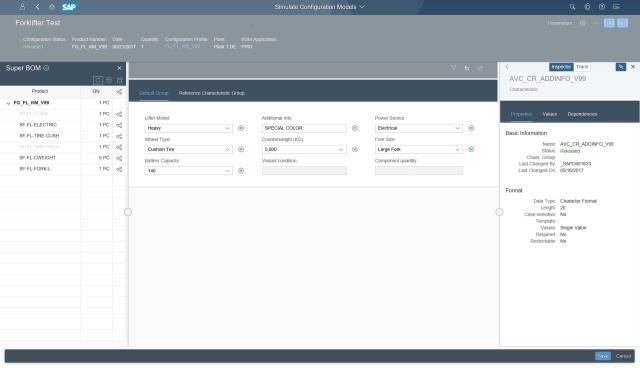Click the undo icon above characteristics

pos(467,68)
